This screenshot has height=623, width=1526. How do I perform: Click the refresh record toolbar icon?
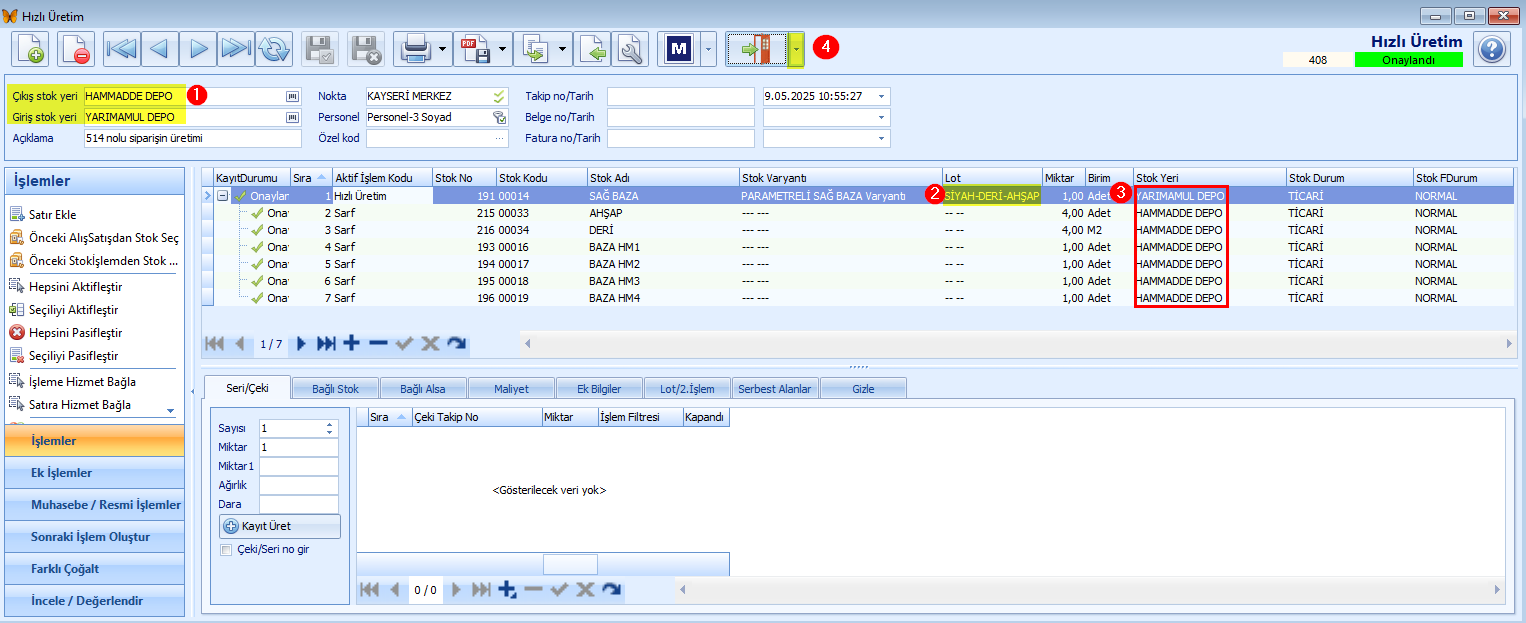[274, 49]
